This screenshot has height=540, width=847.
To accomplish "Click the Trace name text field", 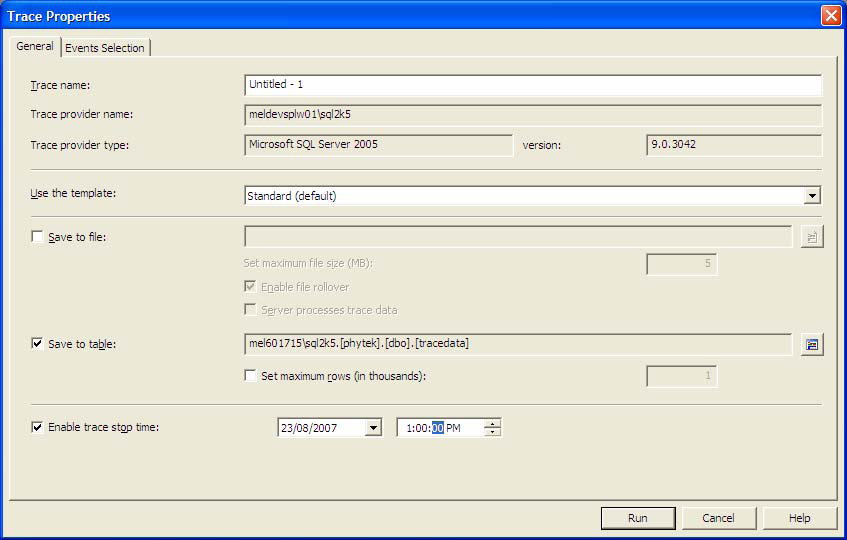I will [x=532, y=85].
